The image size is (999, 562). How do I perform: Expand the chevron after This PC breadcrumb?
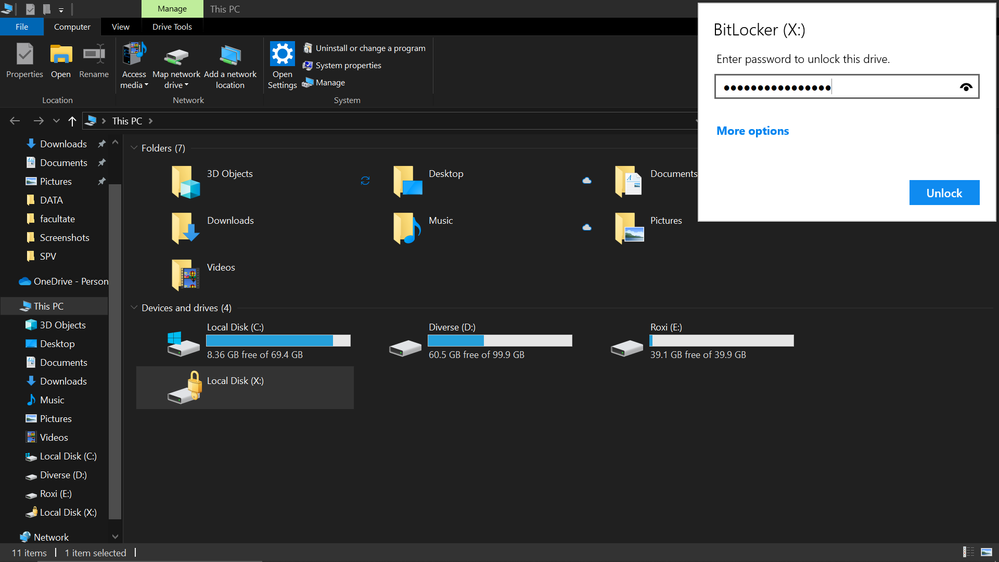[150, 120]
